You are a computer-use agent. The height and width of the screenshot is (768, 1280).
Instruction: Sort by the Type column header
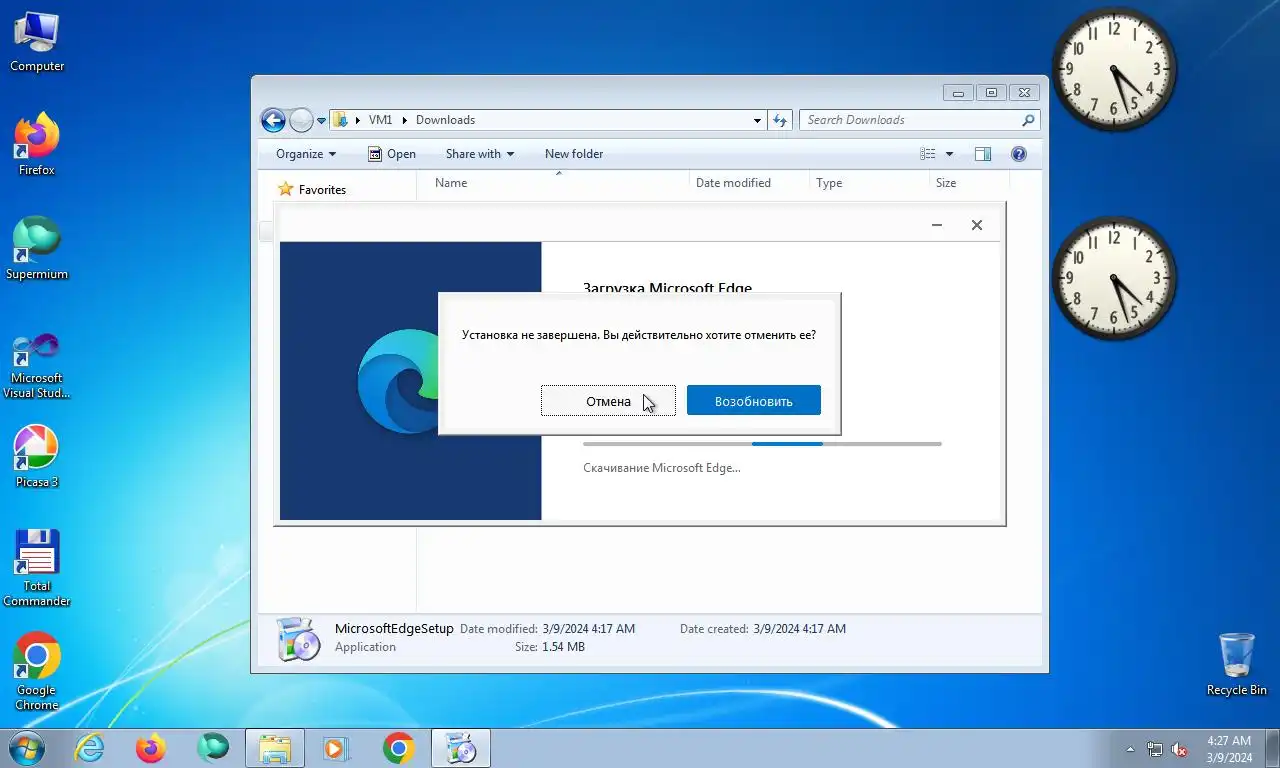(x=869, y=183)
